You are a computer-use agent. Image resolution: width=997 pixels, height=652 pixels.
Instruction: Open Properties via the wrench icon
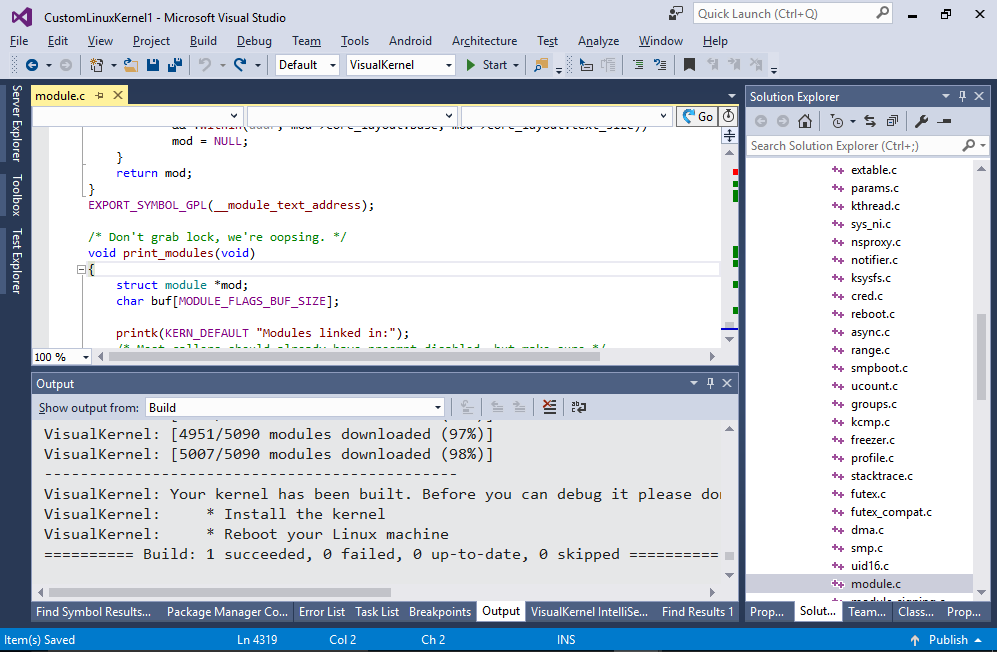point(921,121)
